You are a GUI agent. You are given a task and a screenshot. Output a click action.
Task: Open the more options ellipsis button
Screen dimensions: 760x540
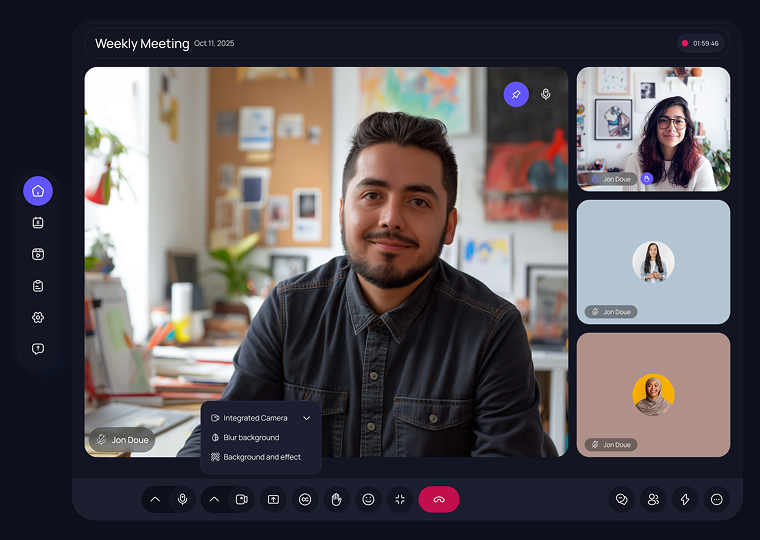tap(717, 499)
